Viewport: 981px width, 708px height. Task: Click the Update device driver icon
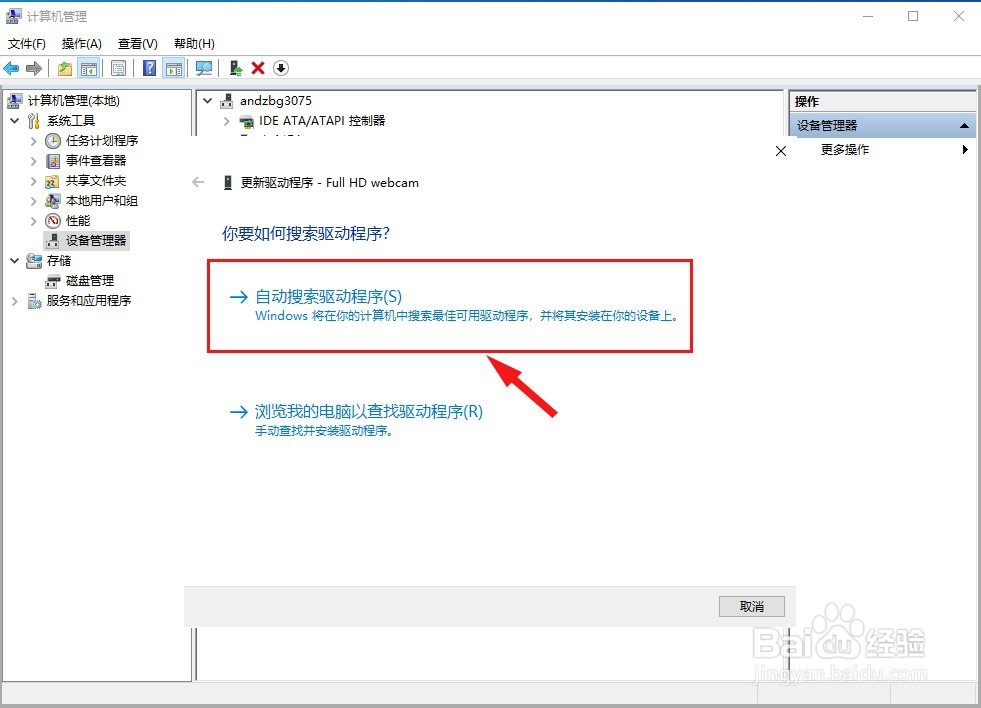(235, 68)
